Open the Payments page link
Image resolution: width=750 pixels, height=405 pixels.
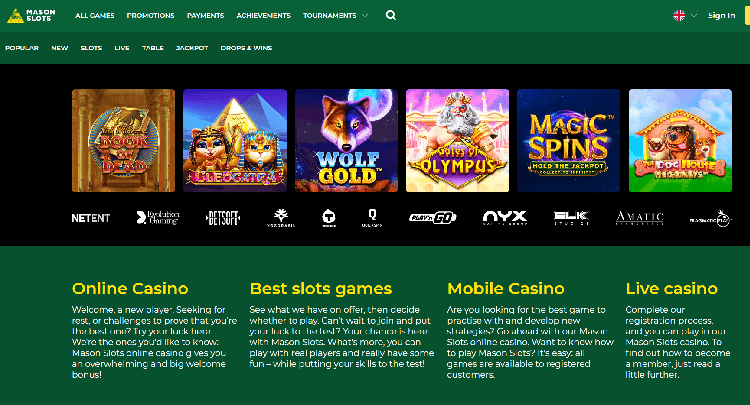[205, 15]
